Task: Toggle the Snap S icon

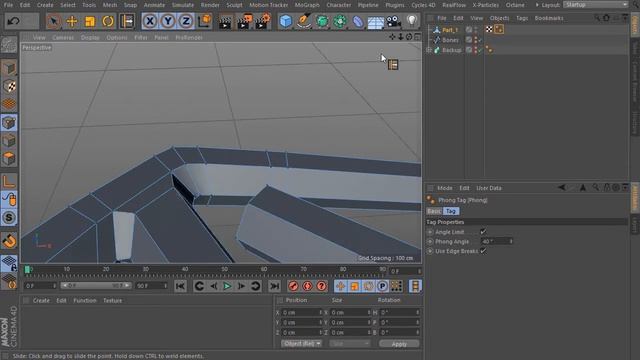Action: [x=9, y=217]
